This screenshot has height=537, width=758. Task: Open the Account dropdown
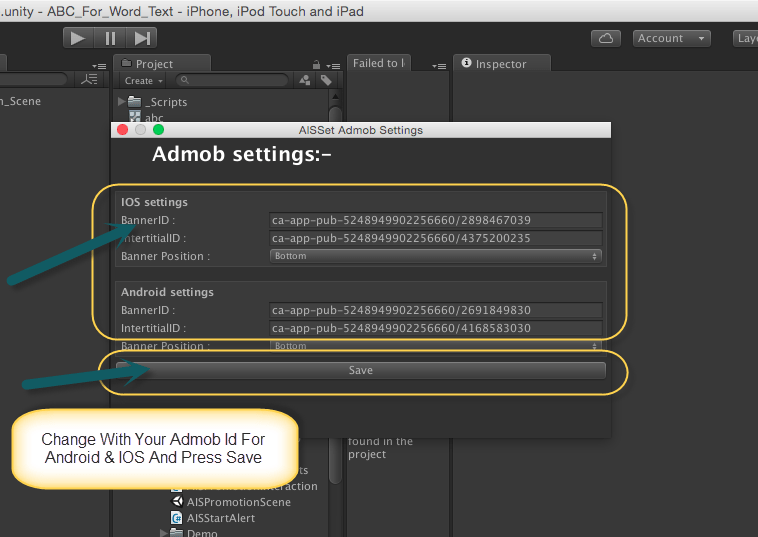coord(671,38)
